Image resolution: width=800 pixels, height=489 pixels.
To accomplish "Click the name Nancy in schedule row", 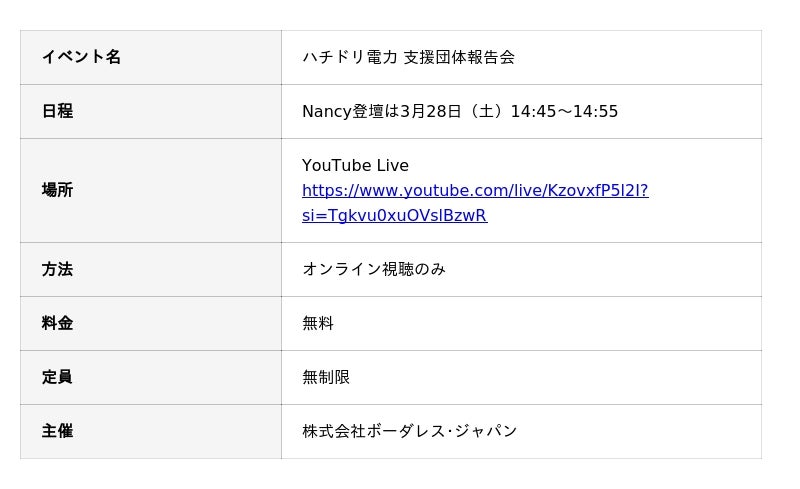I will pyautogui.click(x=326, y=111).
